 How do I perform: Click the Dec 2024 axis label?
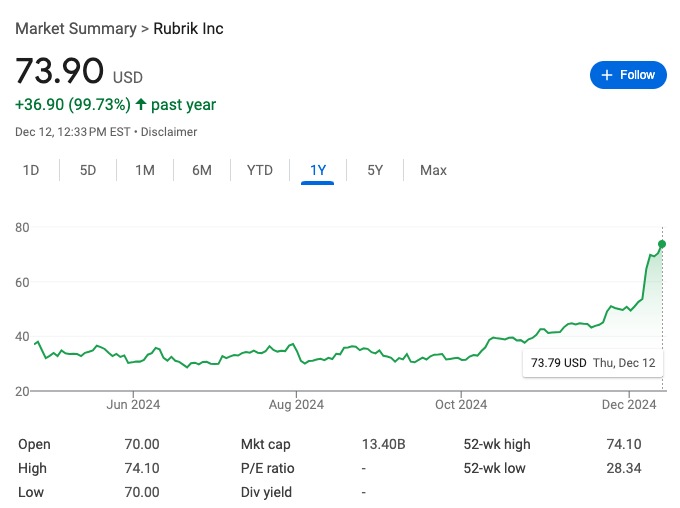tap(629, 405)
